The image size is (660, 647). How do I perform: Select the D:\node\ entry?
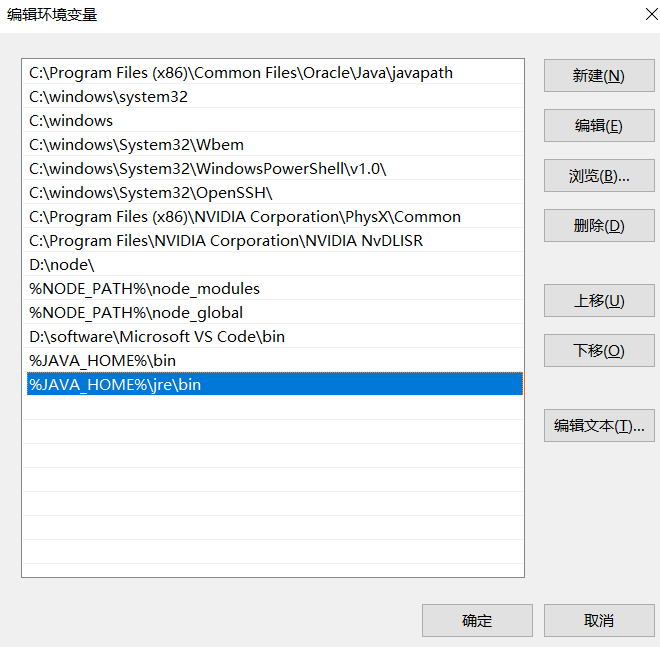point(273,265)
